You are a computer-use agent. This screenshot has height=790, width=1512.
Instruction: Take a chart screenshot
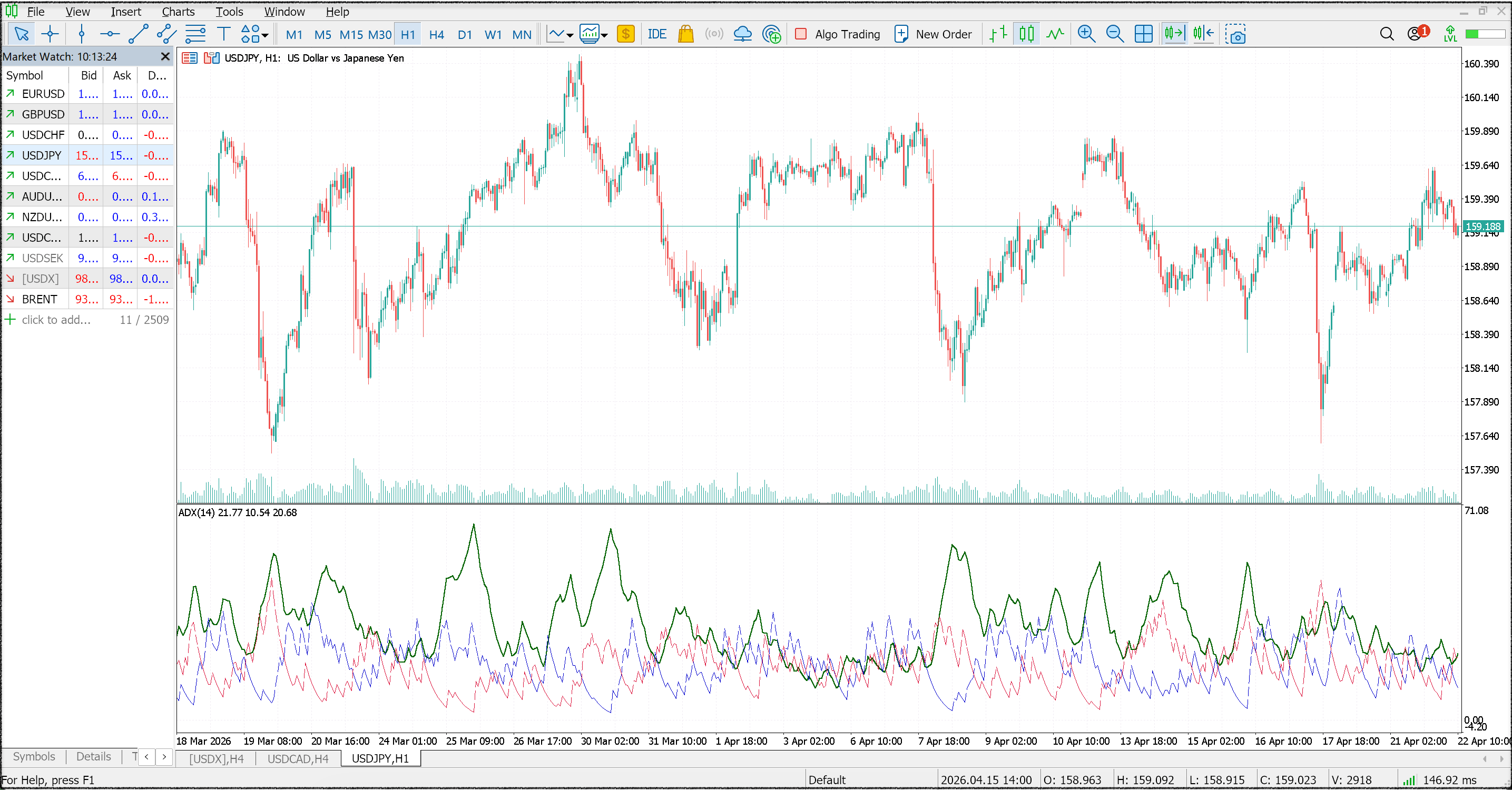coord(1235,34)
